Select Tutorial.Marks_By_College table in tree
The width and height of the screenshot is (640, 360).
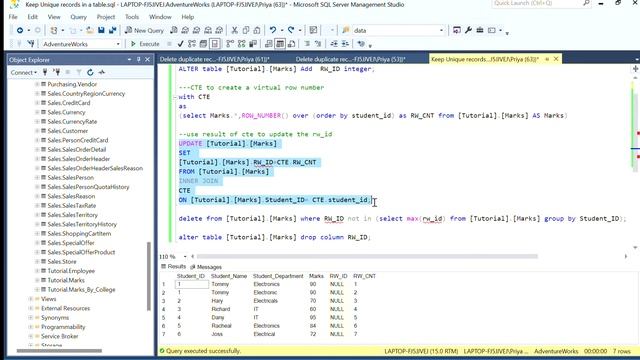pos(81,289)
